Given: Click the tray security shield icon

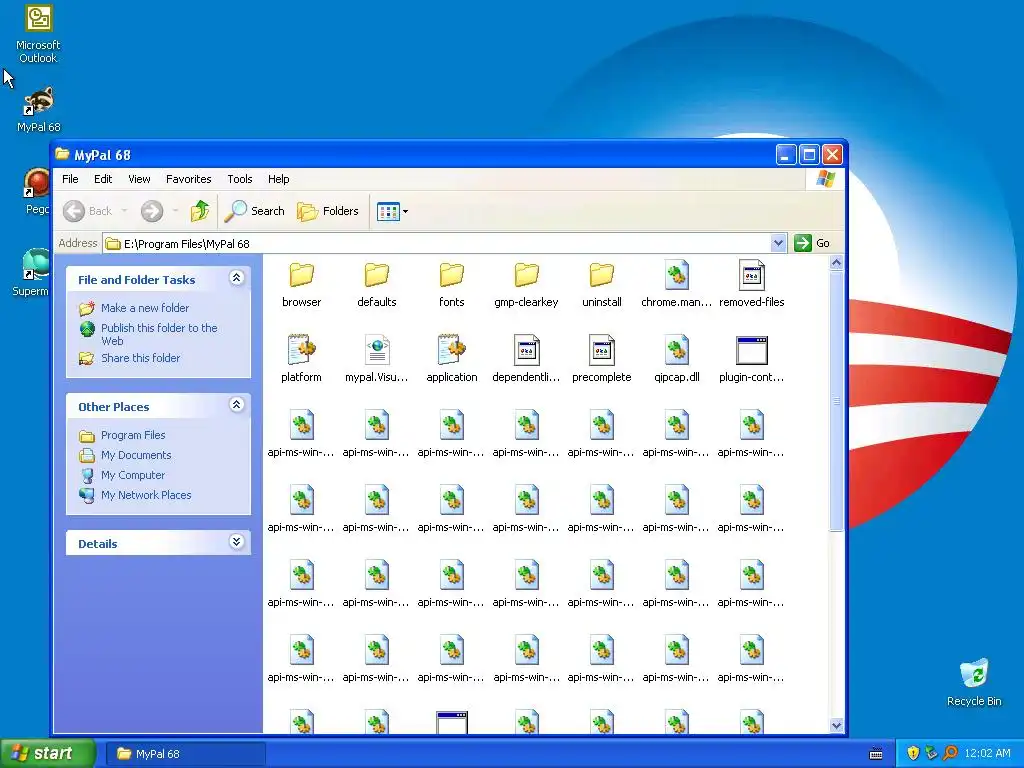Looking at the screenshot, I should click(913, 754).
